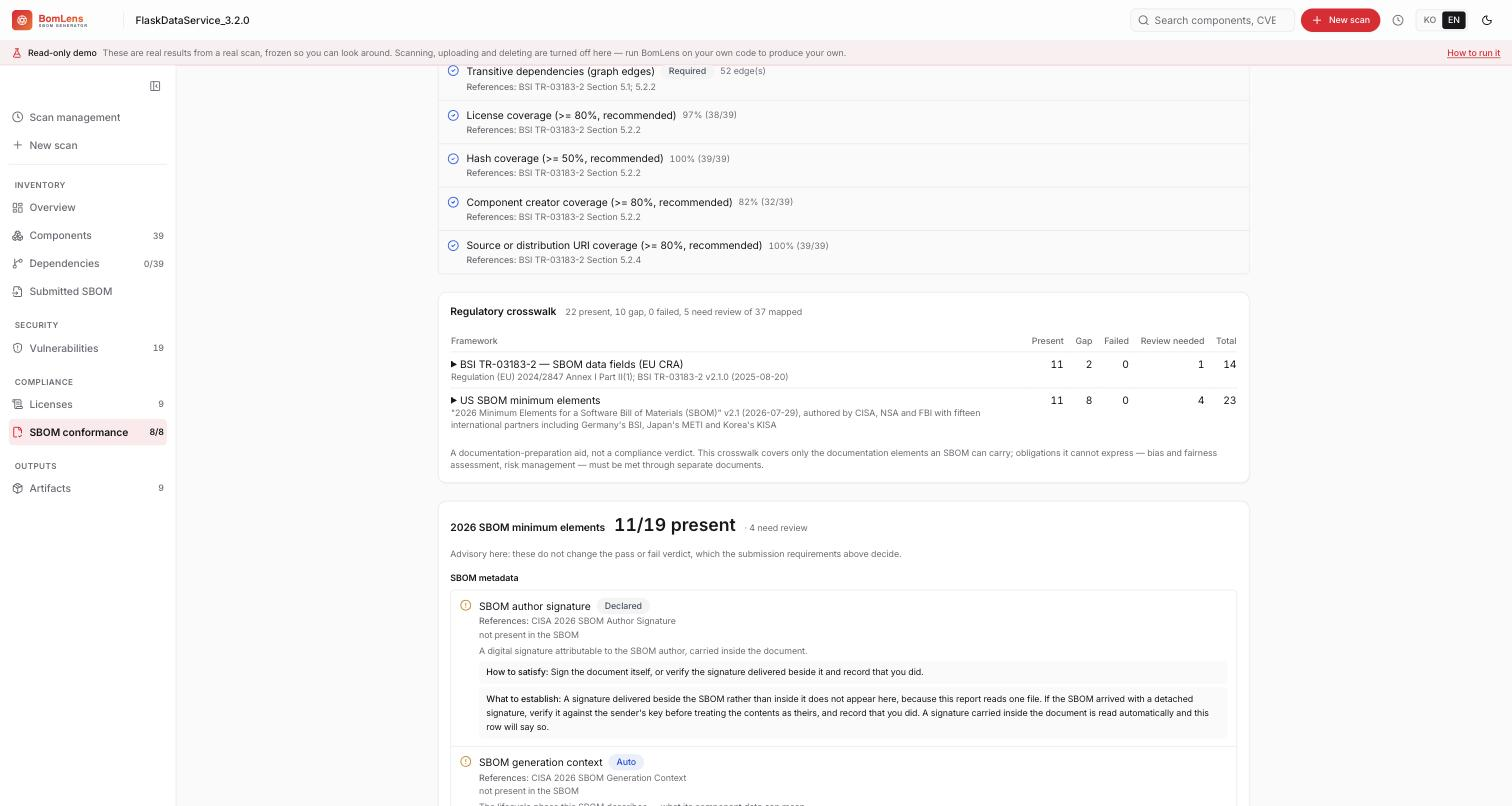Click warning icon beside SBOM generation context

465,761
